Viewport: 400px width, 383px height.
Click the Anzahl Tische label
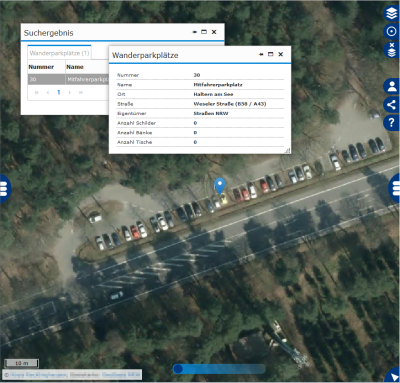coord(134,142)
